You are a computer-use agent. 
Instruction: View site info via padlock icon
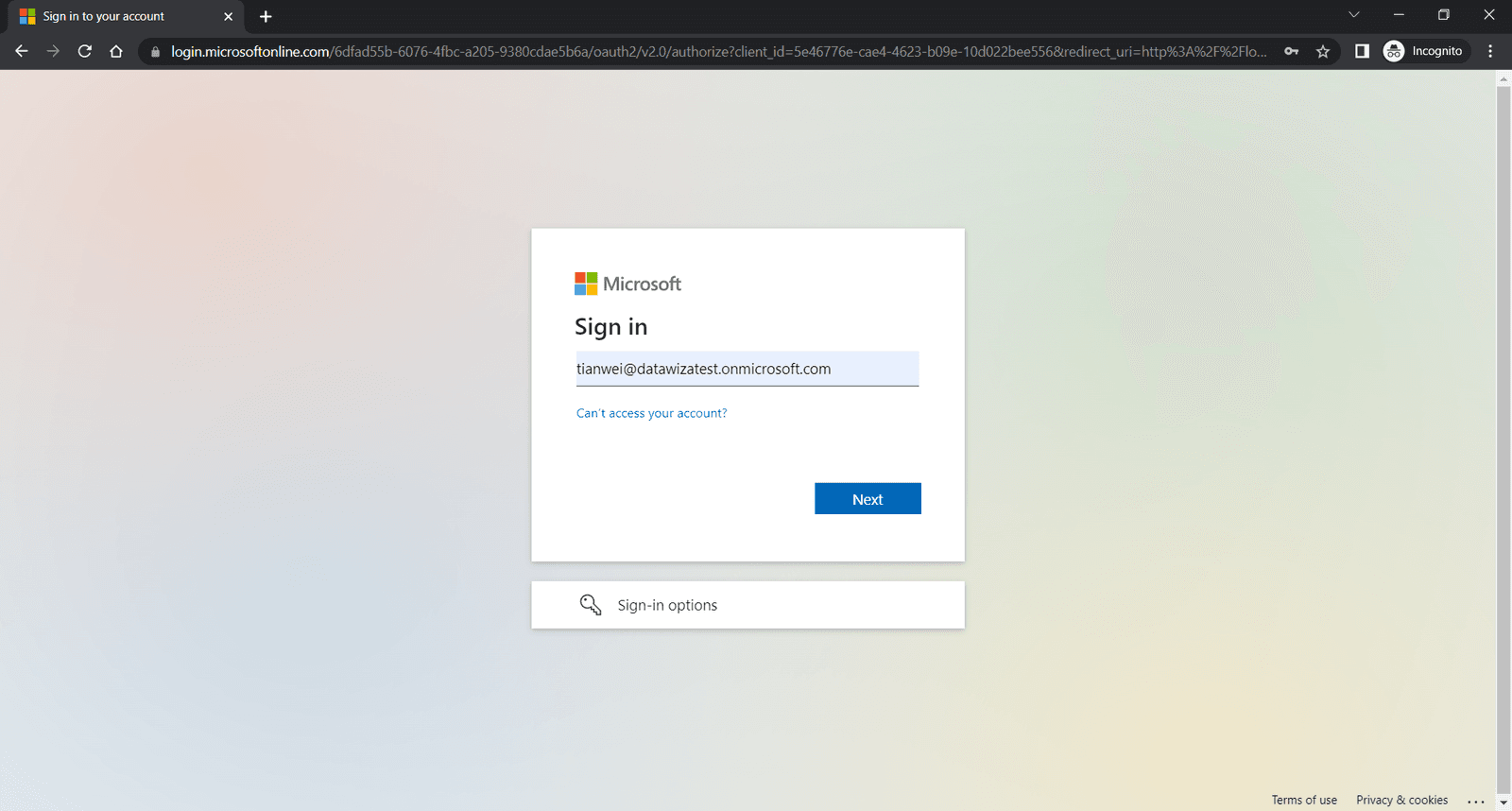coord(156,52)
